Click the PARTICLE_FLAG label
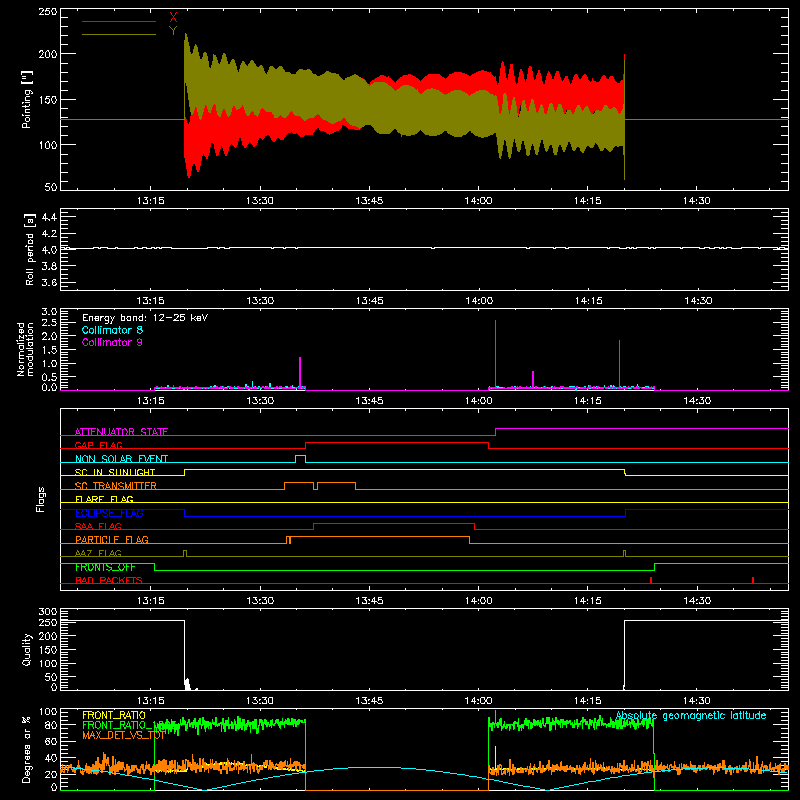This screenshot has height=800, width=800. [x=112, y=539]
